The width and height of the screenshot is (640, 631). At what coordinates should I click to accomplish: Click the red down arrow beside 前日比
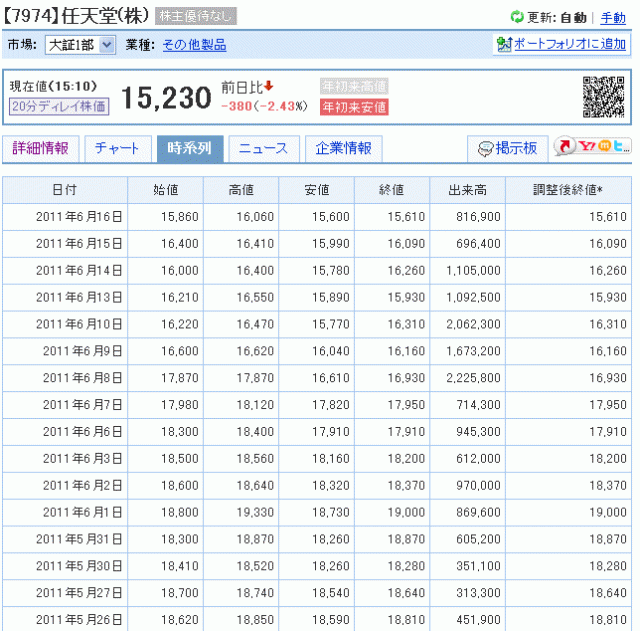coord(268,86)
